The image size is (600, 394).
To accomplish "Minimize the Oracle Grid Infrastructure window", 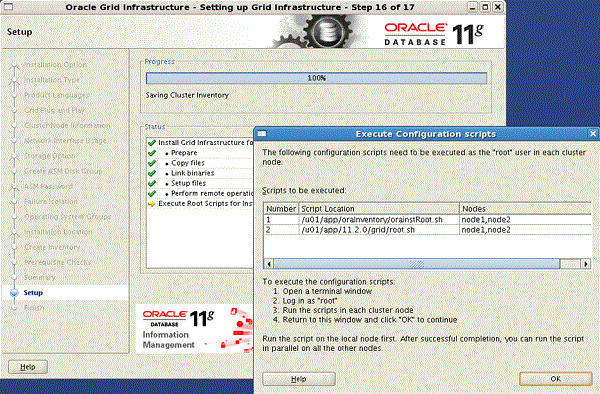I will tap(473, 7).
